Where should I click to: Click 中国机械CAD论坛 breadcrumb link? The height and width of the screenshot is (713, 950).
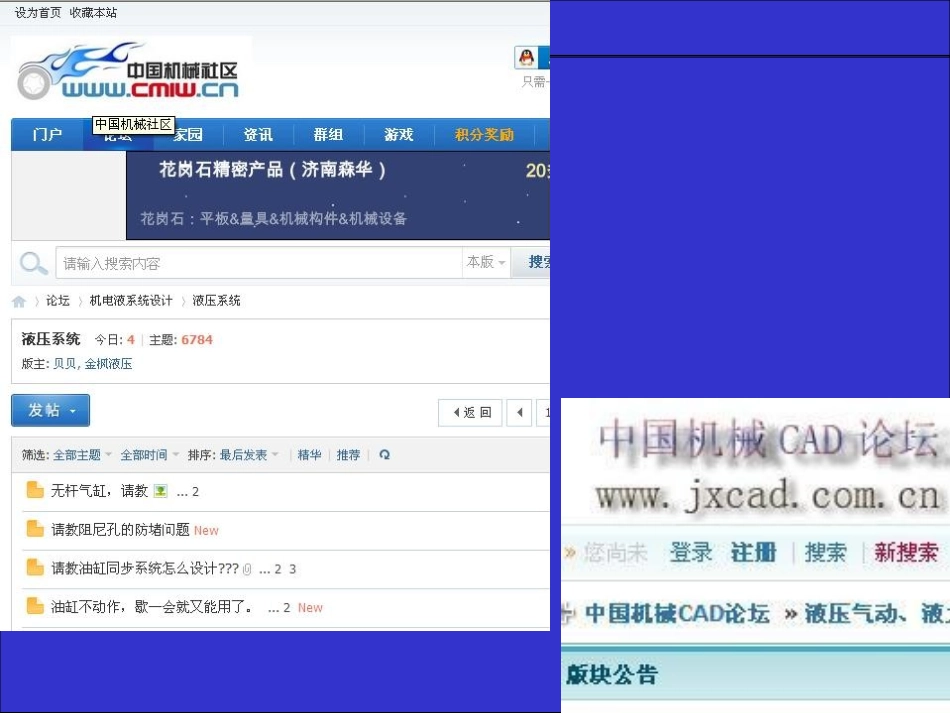click(678, 613)
